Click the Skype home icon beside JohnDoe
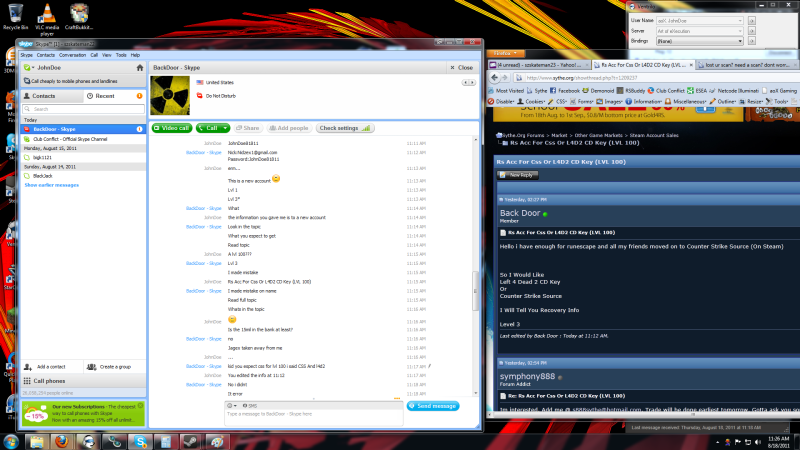The image size is (800, 450). point(140,67)
